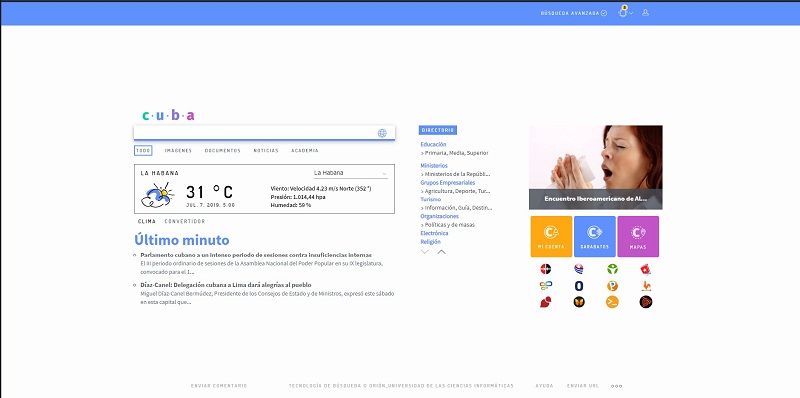Toggle the Búsqueda Avanzada check circle

(x=604, y=13)
